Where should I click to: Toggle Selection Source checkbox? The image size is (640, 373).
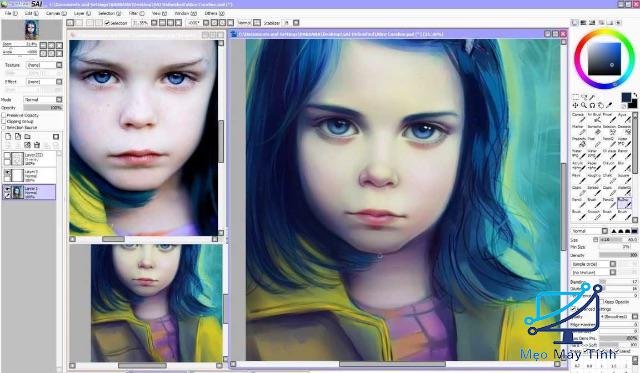(x=4, y=127)
